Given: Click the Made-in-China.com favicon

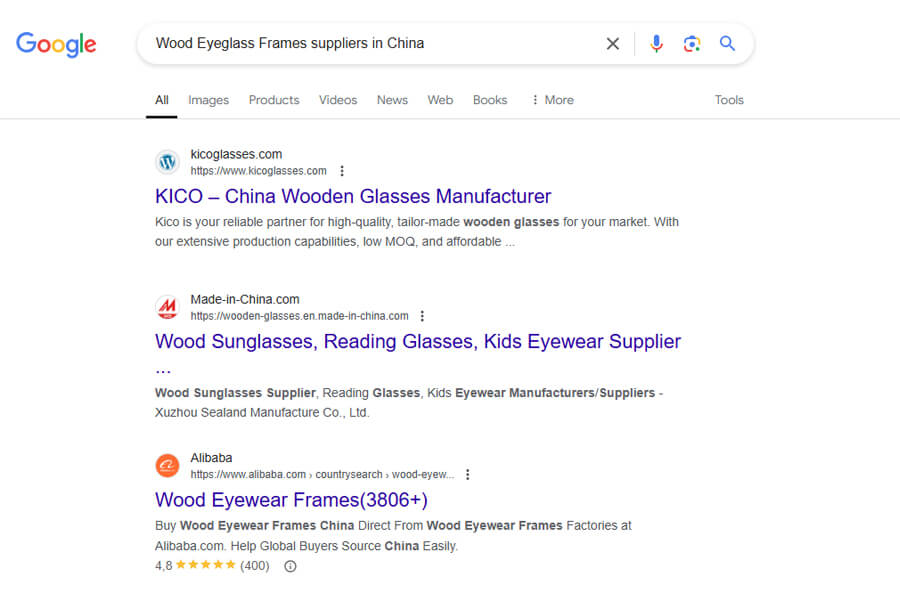Looking at the screenshot, I should [x=167, y=307].
